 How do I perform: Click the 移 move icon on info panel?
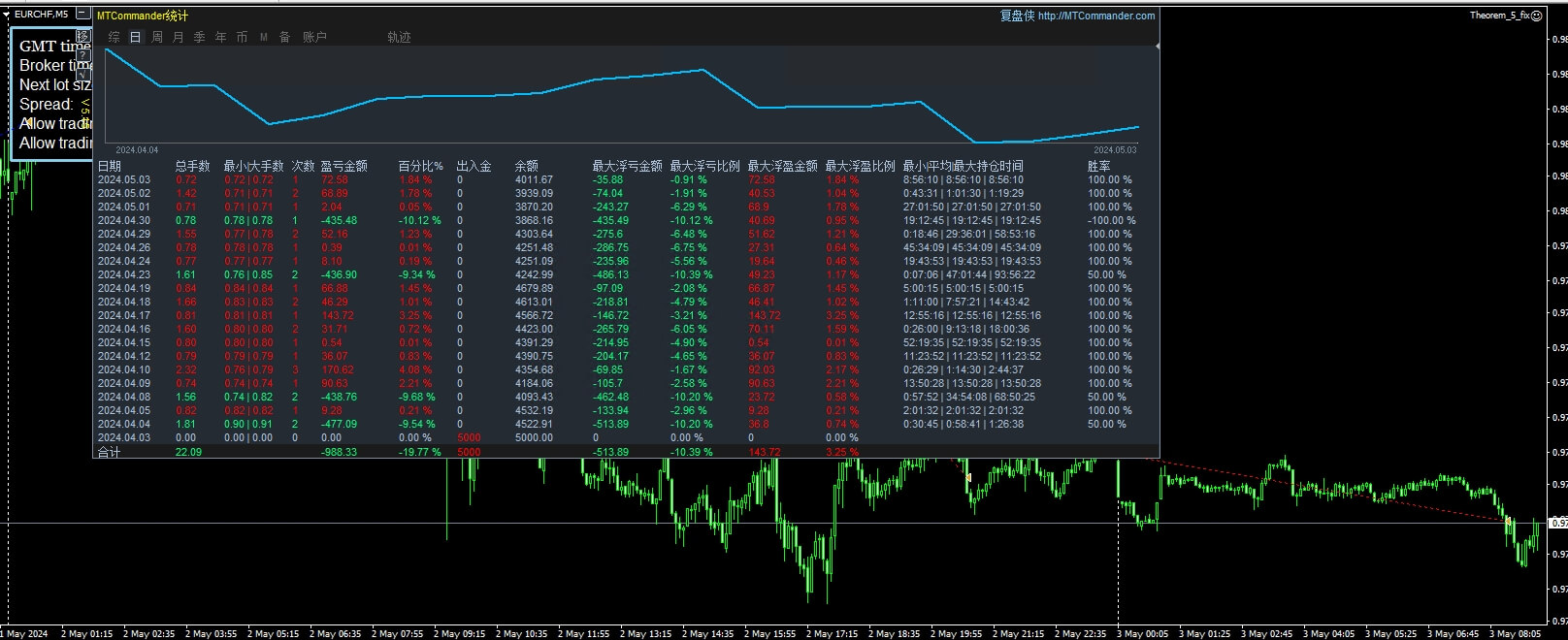(x=82, y=37)
